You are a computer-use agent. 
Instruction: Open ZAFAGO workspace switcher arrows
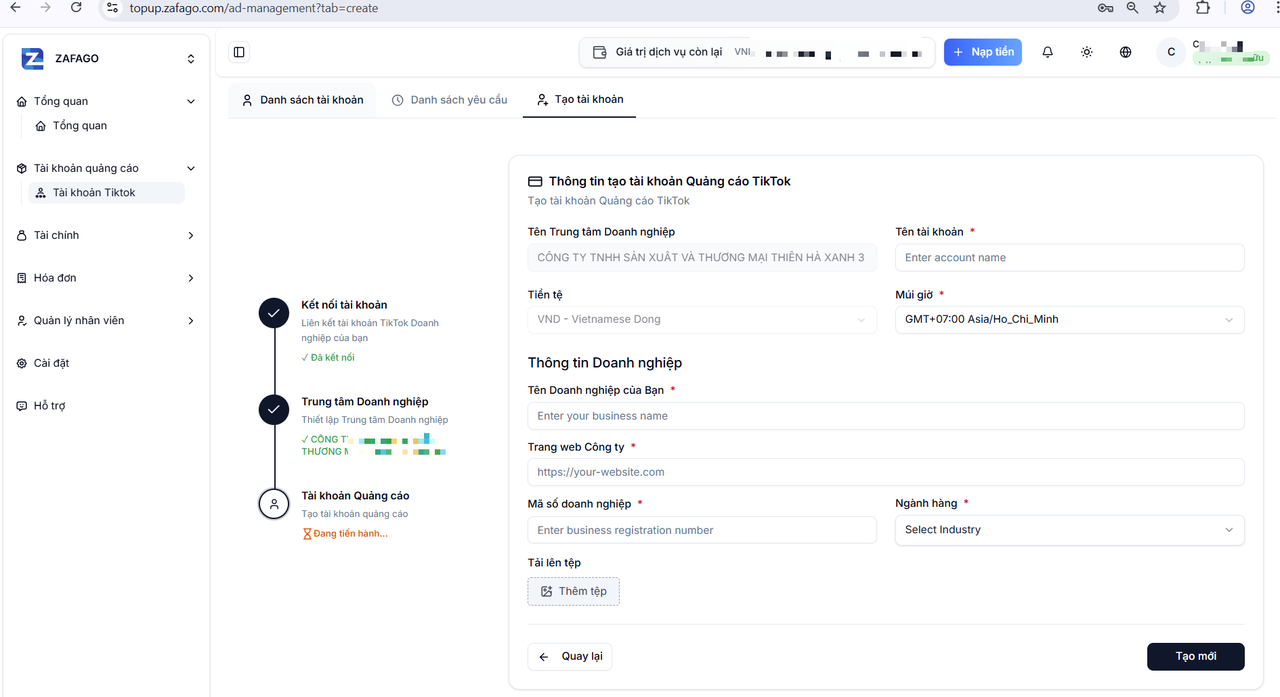tap(191, 59)
